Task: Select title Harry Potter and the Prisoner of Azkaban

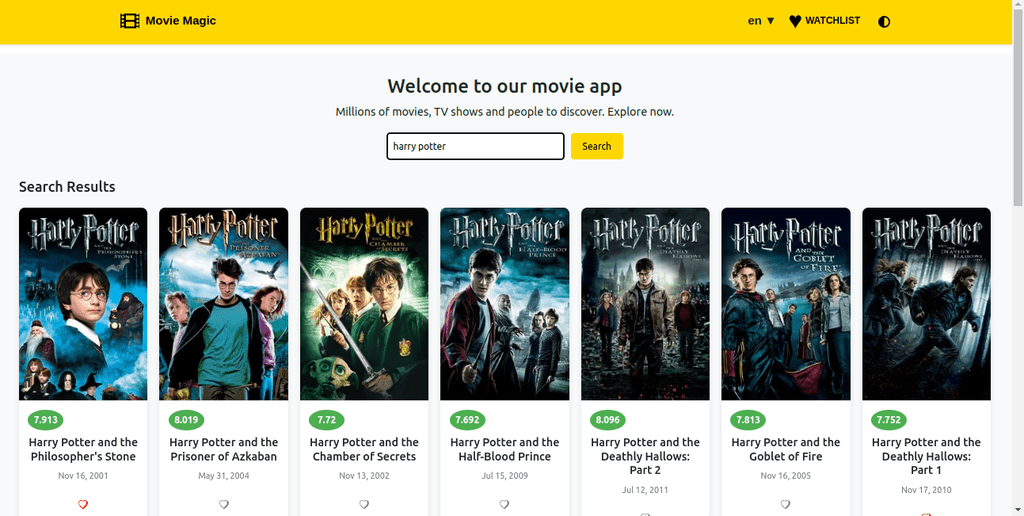Action: tap(223, 449)
